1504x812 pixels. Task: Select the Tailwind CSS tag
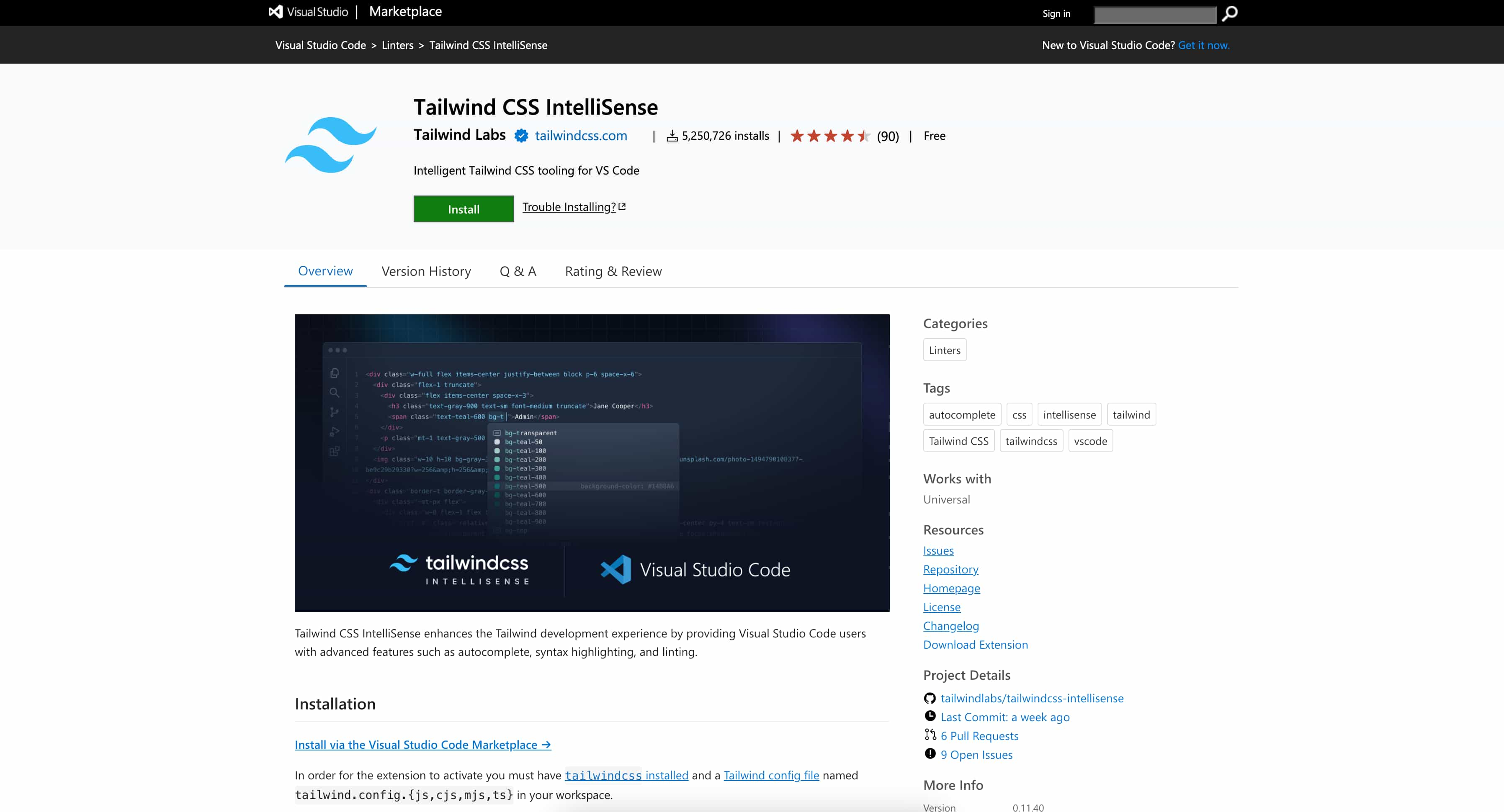point(959,441)
